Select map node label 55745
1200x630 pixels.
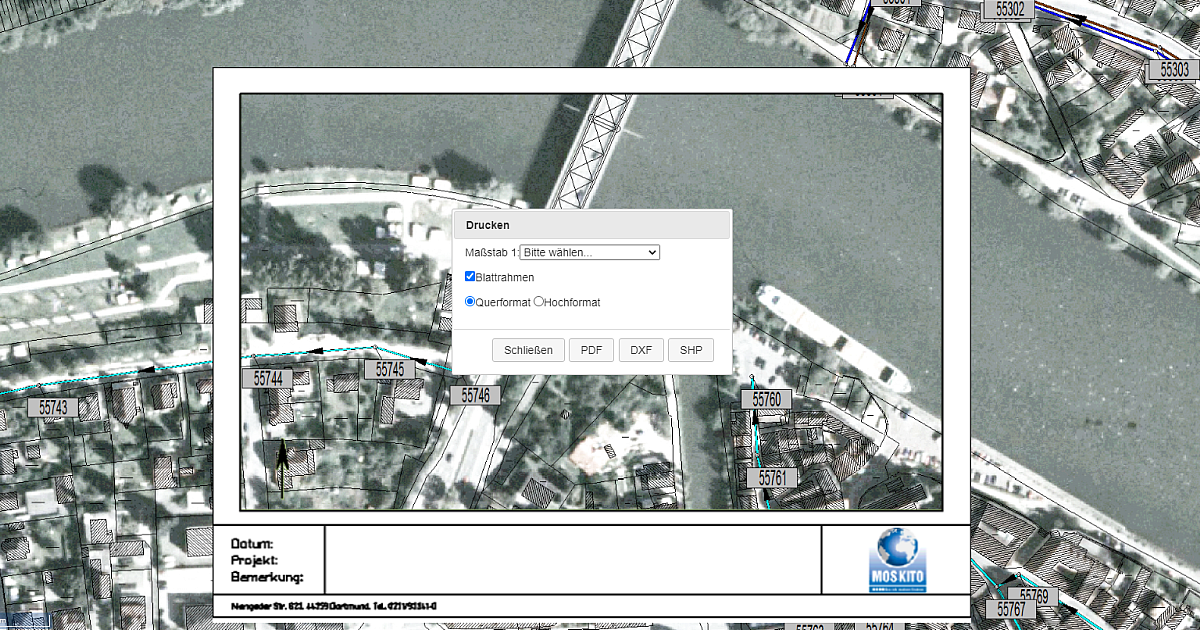pyautogui.click(x=389, y=369)
